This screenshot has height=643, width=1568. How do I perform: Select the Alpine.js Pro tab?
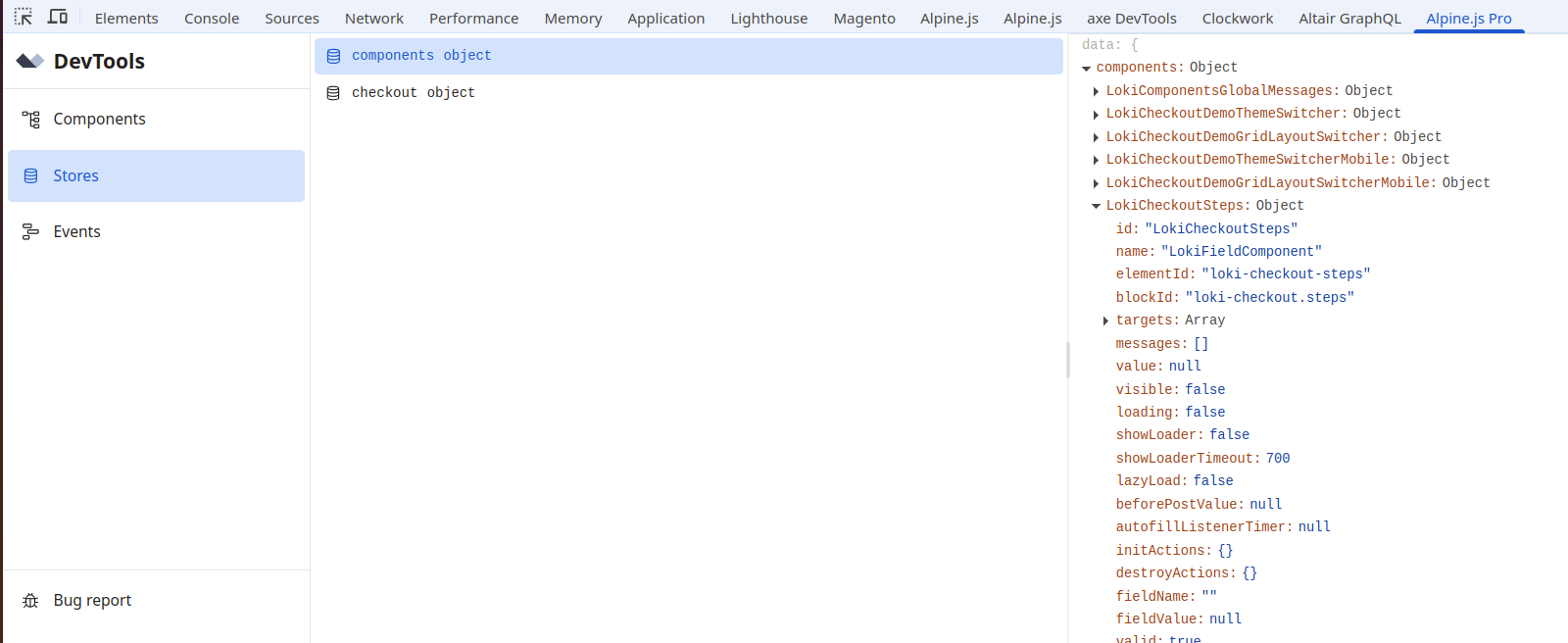point(1469,18)
